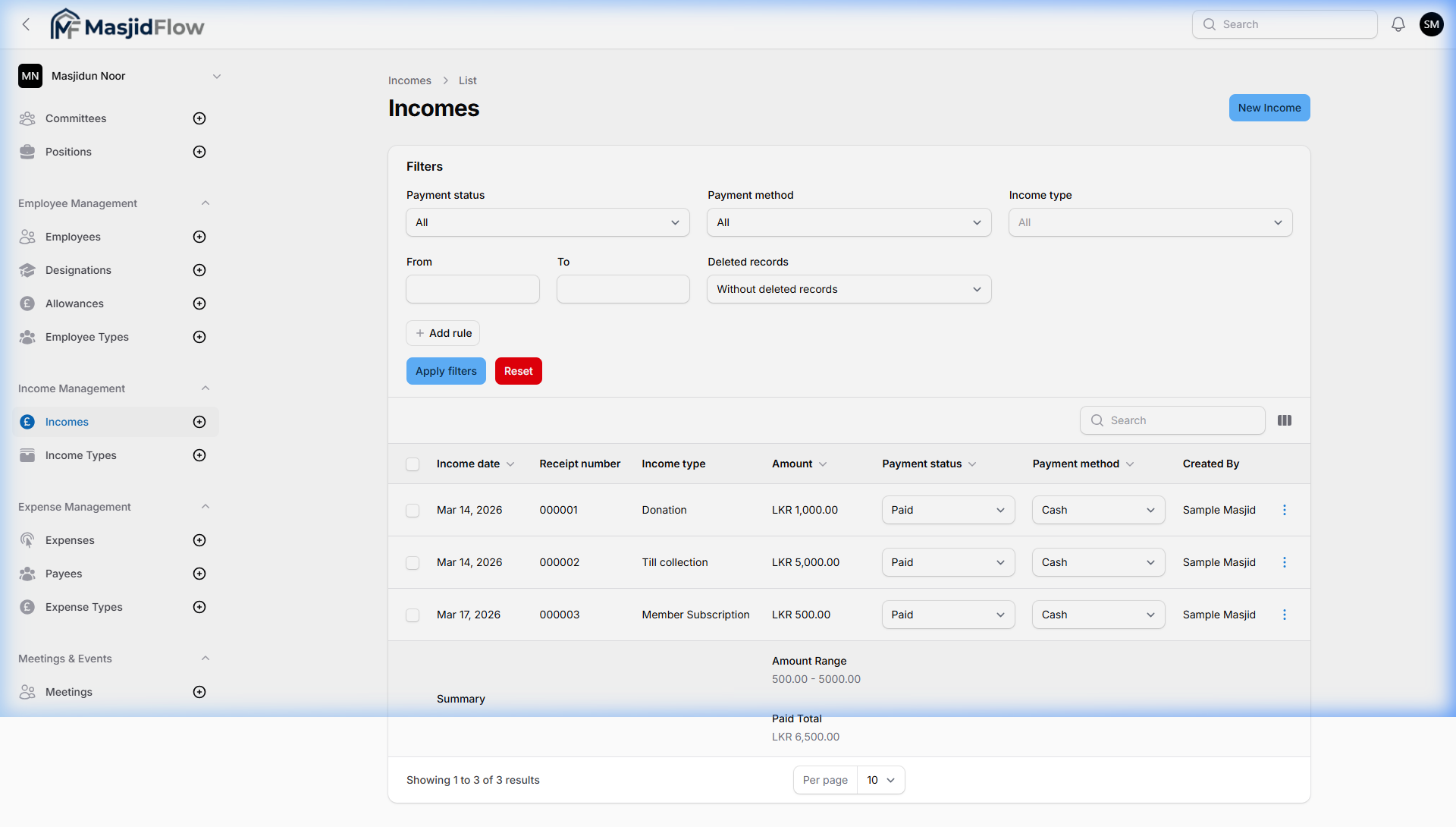
Task: Click the notifications bell icon
Action: pyautogui.click(x=1398, y=24)
